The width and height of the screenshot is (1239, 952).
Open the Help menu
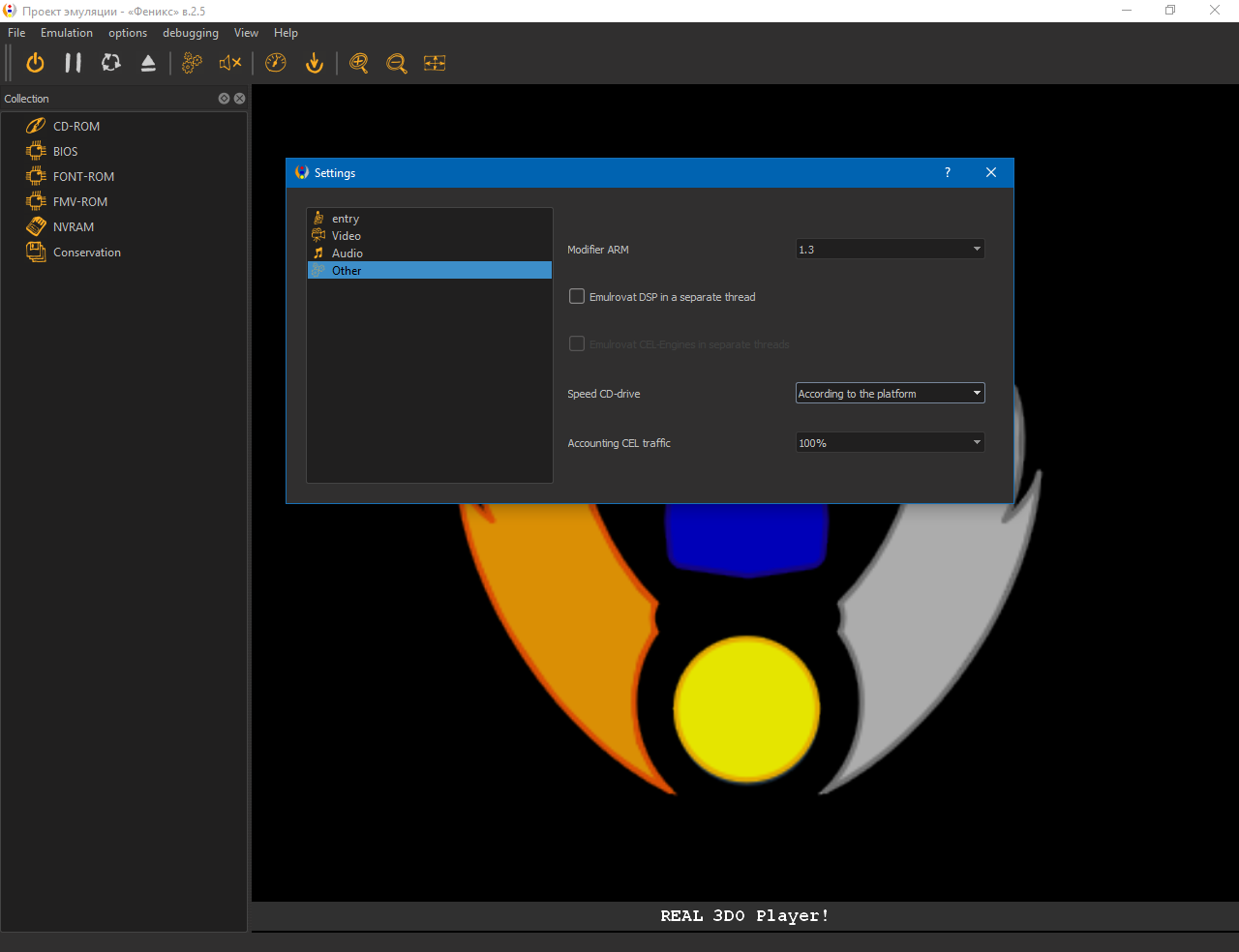286,33
